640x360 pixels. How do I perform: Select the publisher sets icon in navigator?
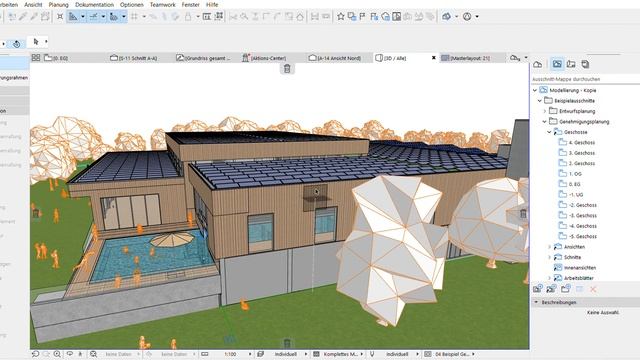pos(585,64)
